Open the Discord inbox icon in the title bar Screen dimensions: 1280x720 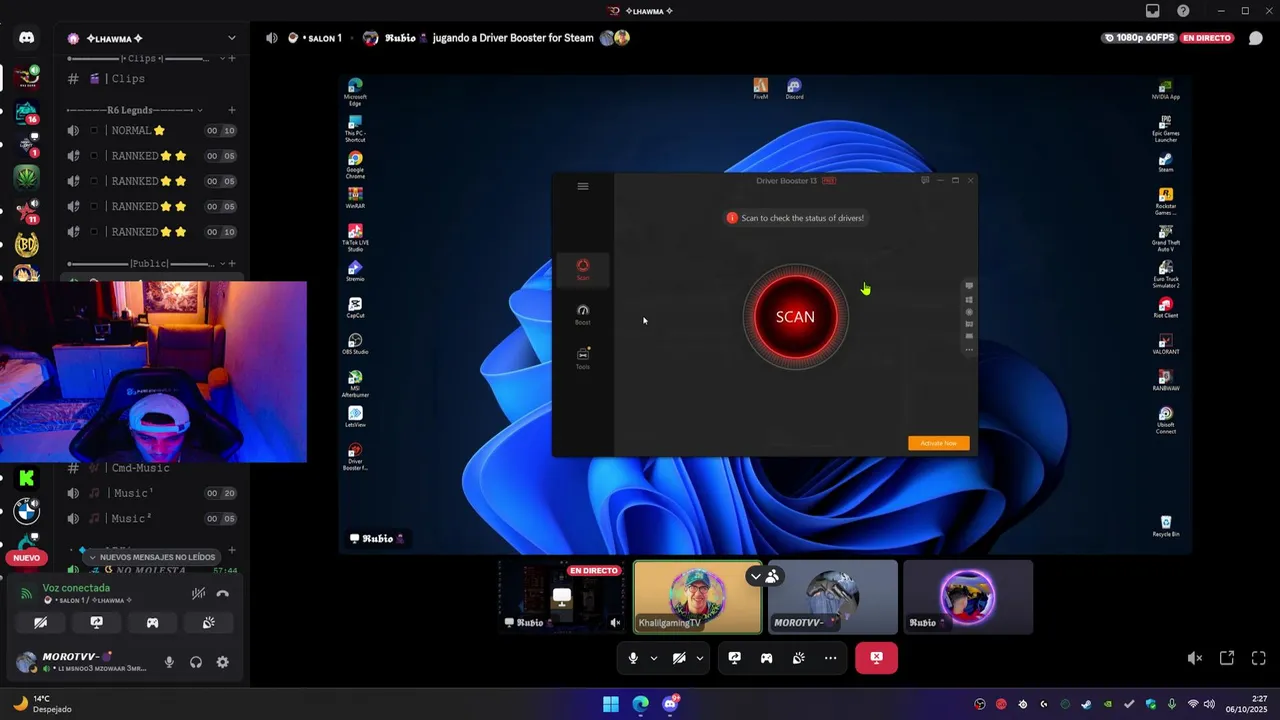click(x=1152, y=11)
